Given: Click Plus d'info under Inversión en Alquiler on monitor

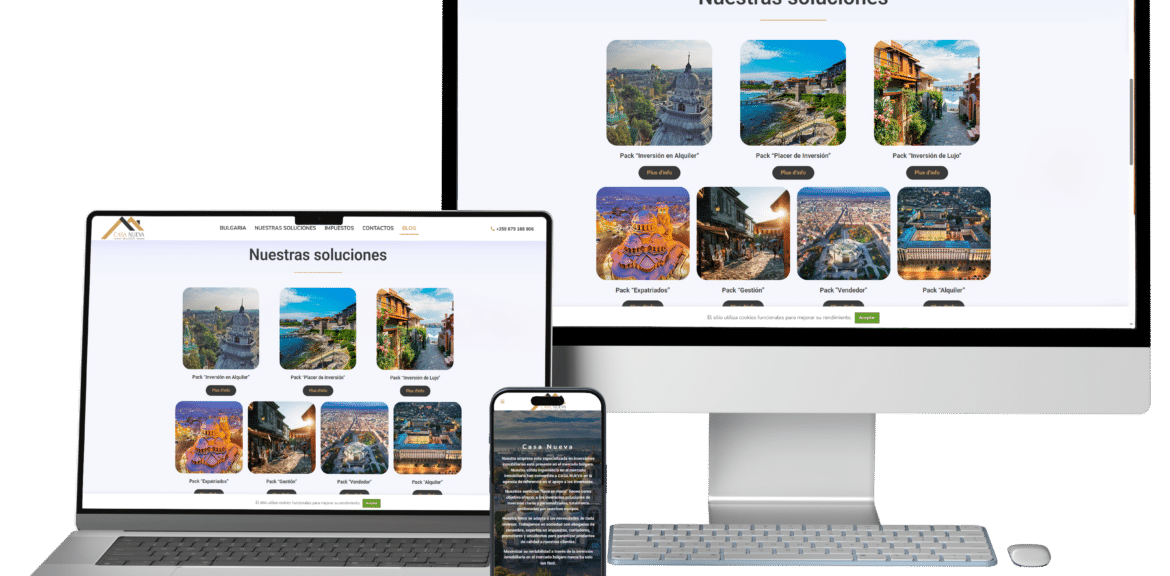Looking at the screenshot, I should pyautogui.click(x=659, y=172).
